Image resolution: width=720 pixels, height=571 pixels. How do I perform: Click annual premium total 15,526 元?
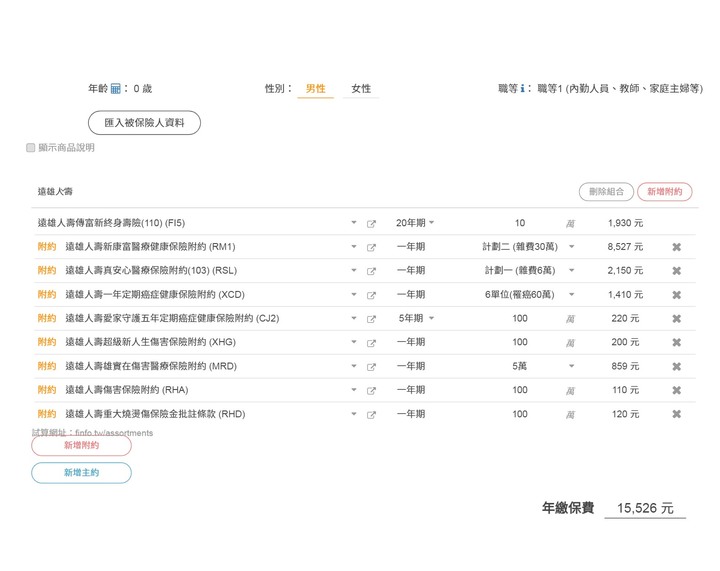645,508
